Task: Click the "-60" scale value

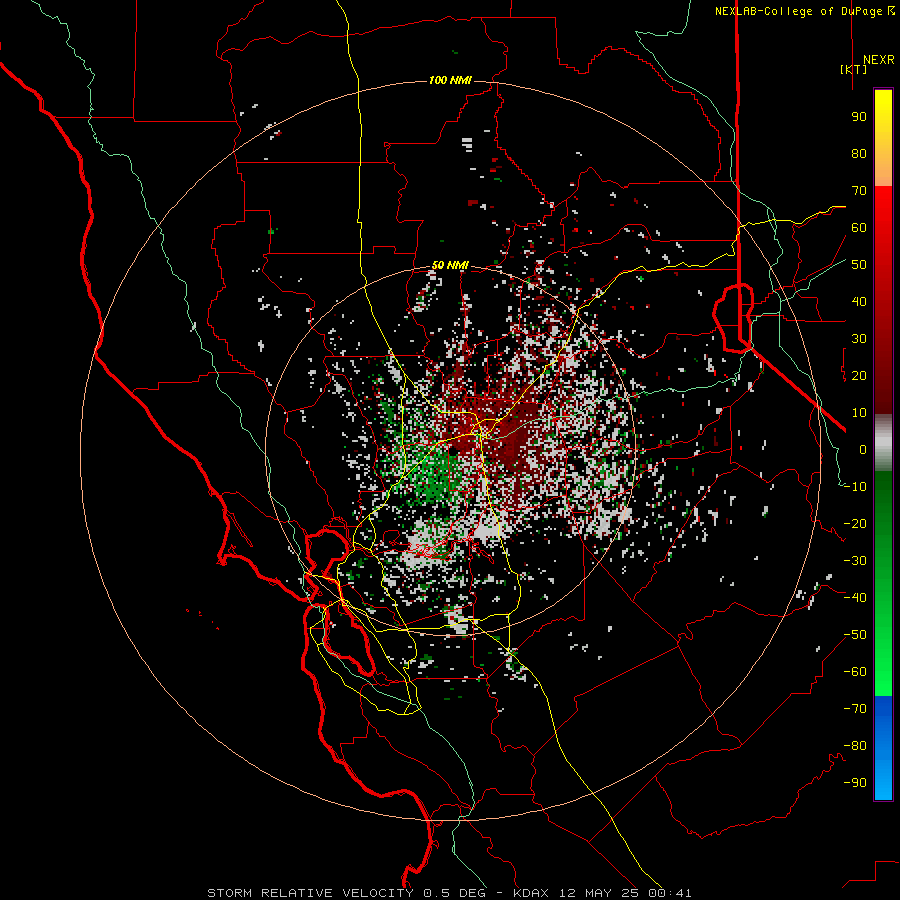Action: (x=855, y=672)
